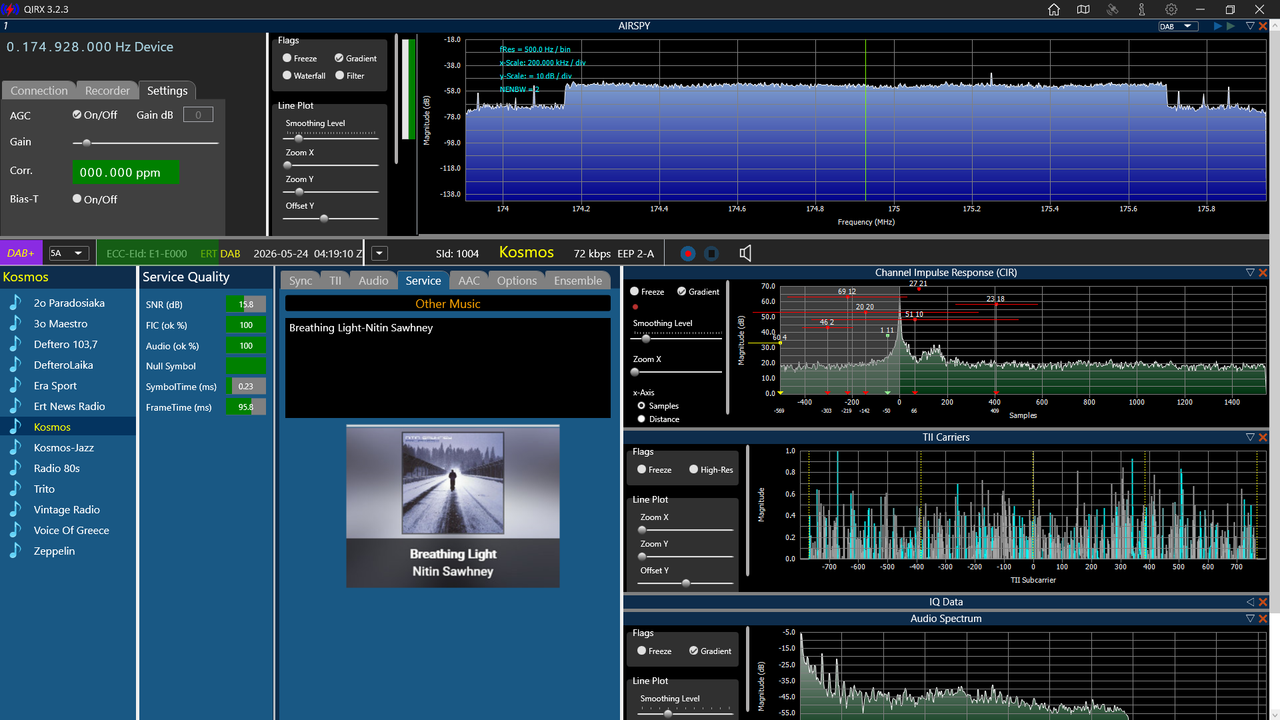Viewport: 1280px width, 720px height.
Task: Open the map view icon
Action: [1083, 9]
